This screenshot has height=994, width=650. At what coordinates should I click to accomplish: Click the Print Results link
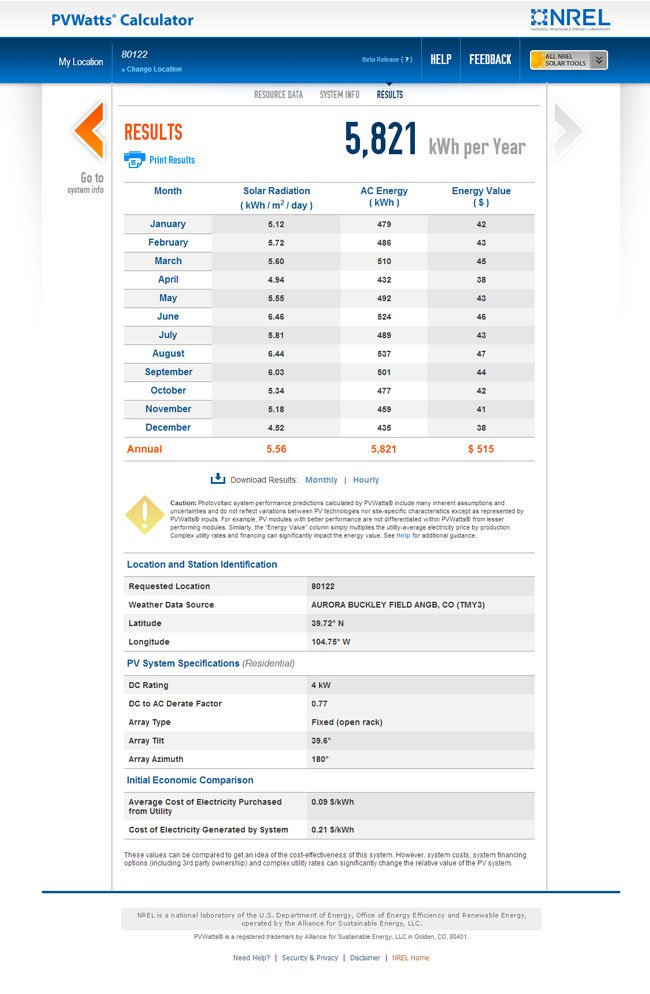172,160
